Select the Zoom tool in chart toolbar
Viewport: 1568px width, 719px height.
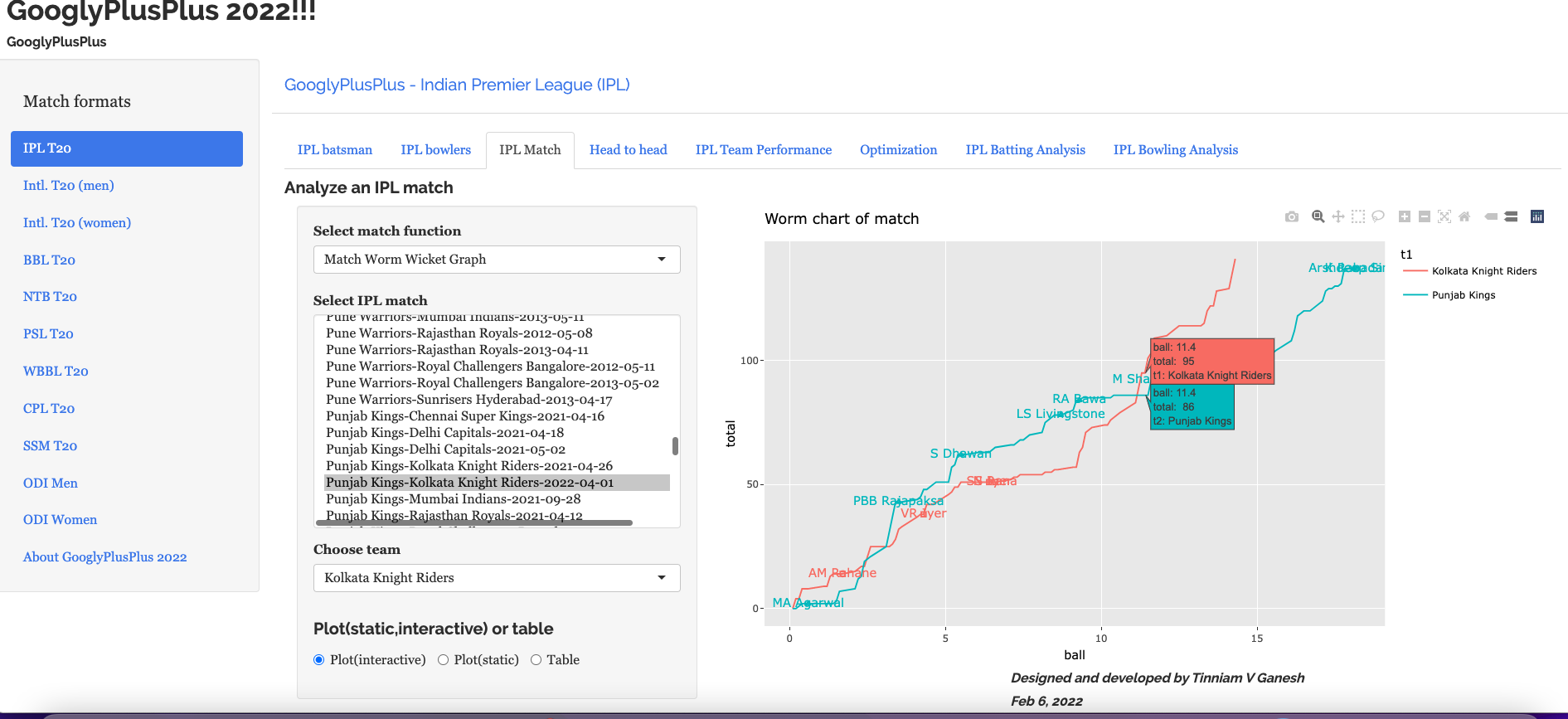(1318, 216)
